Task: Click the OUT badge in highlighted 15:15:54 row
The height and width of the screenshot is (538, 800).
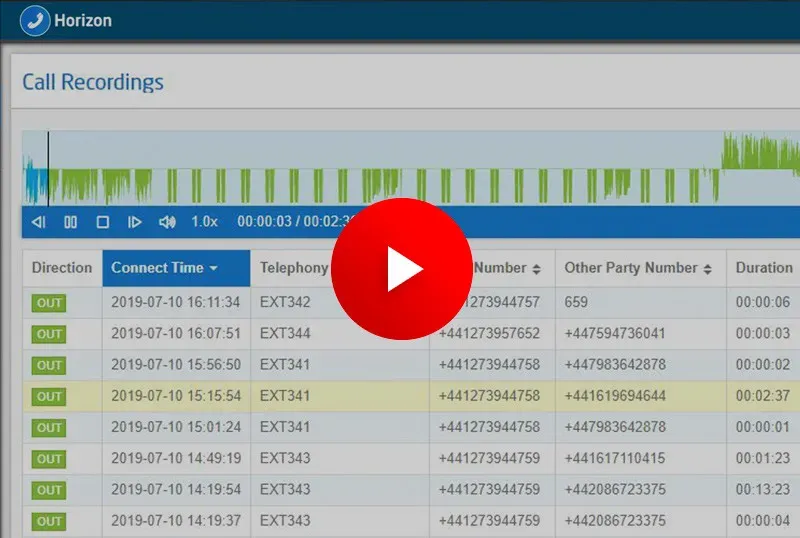Action: click(49, 396)
